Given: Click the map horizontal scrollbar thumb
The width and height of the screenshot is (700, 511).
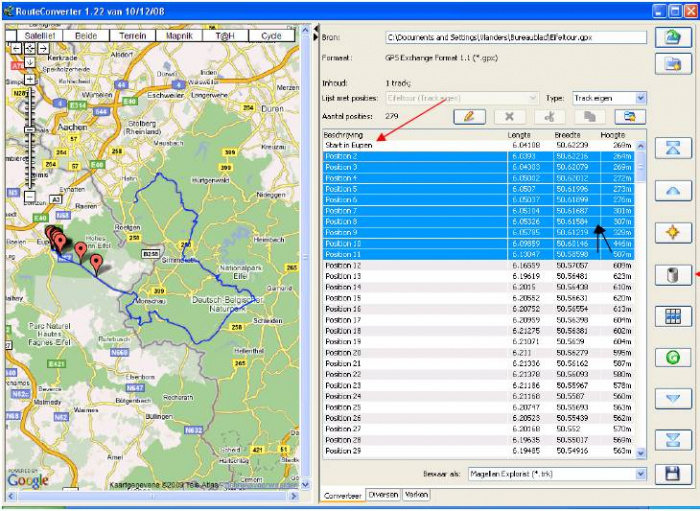Looking at the screenshot, I should point(152,496).
